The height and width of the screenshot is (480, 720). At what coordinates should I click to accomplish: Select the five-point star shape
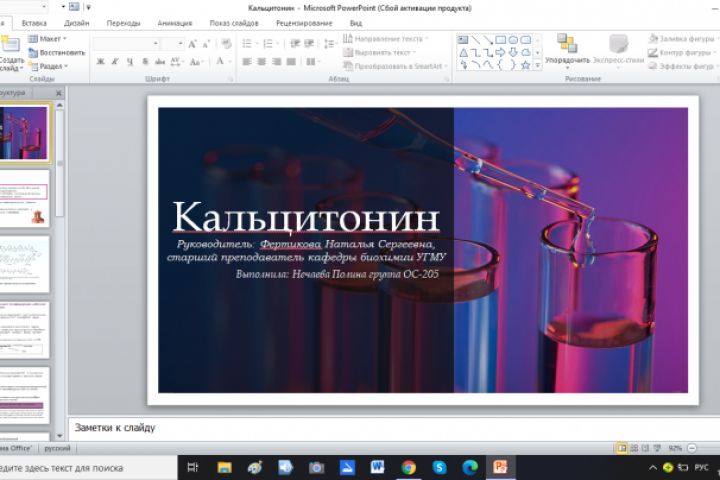[526, 65]
